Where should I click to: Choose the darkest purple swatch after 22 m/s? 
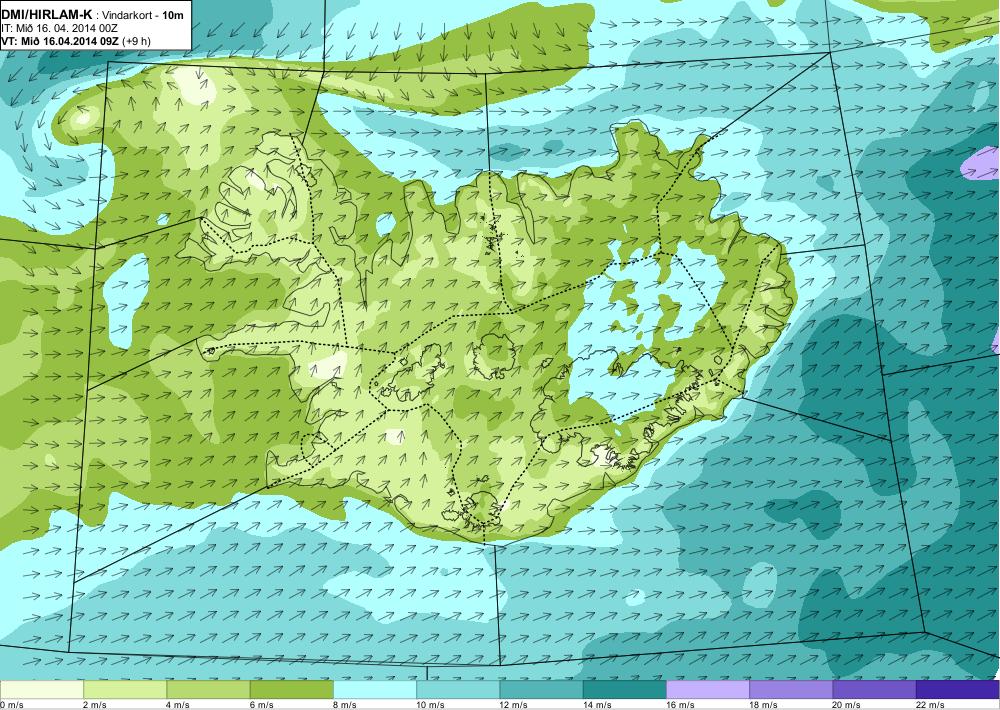point(958,690)
